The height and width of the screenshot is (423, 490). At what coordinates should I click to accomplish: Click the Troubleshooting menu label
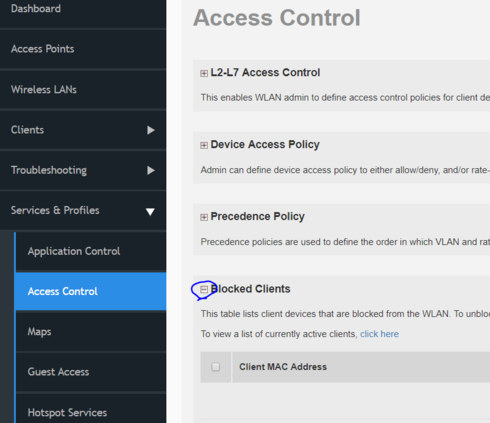[49, 170]
